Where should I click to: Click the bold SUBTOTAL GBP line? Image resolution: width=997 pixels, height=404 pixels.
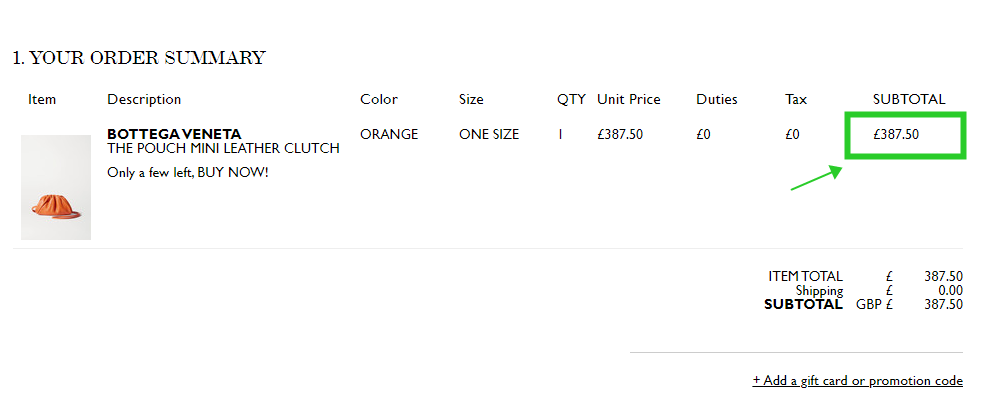coord(863,305)
